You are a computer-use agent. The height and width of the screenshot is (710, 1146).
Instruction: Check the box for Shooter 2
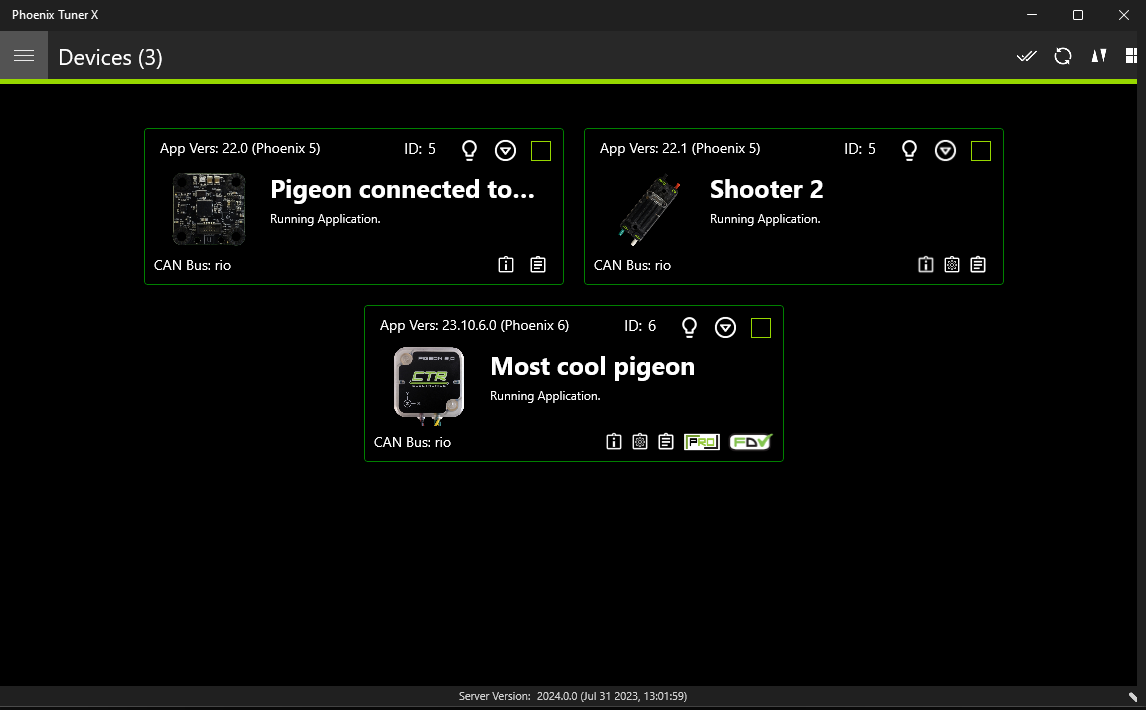pyautogui.click(x=981, y=151)
